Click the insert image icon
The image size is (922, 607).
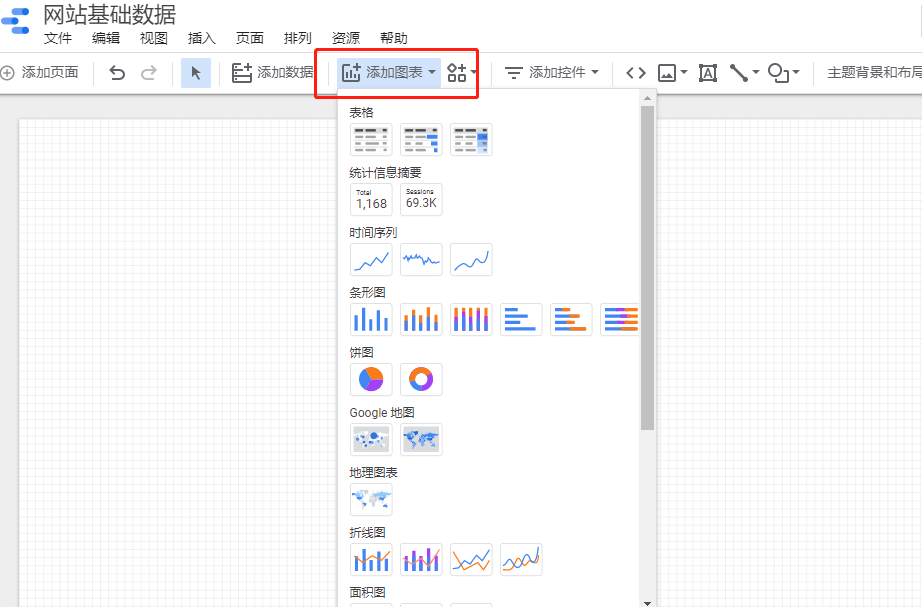coord(667,73)
